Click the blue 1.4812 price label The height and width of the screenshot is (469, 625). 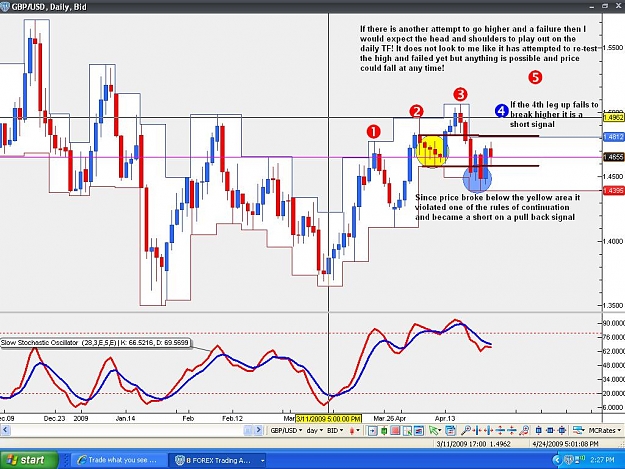(613, 137)
